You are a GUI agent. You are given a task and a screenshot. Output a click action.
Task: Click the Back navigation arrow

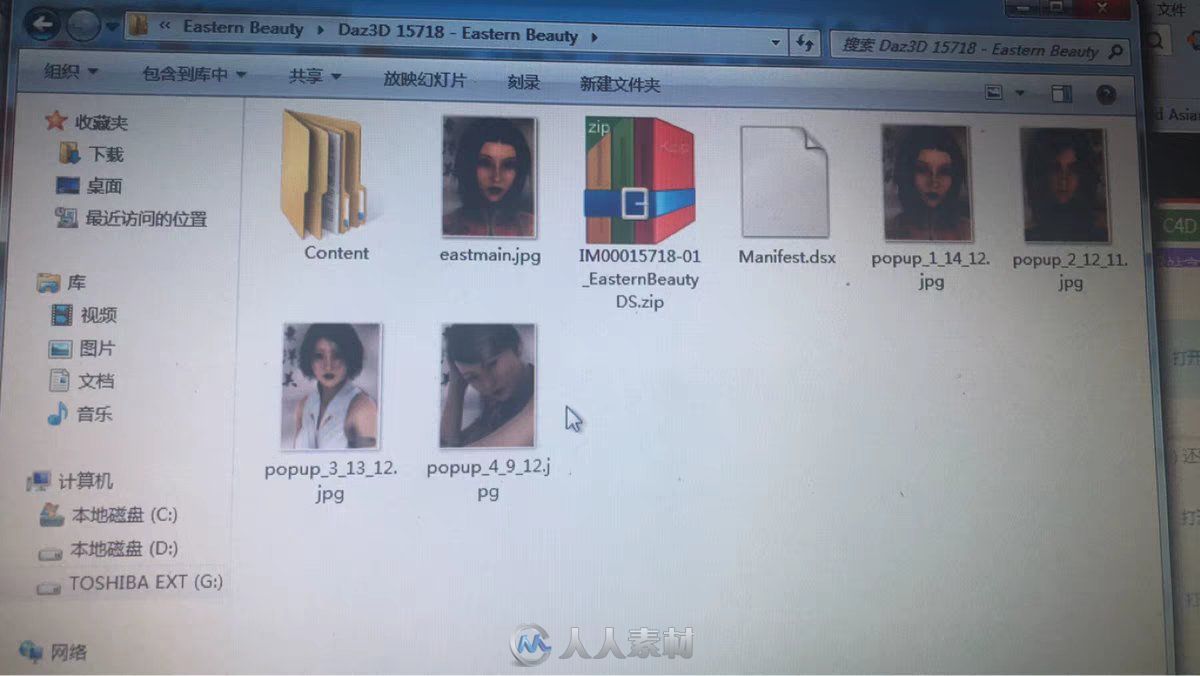(x=44, y=24)
